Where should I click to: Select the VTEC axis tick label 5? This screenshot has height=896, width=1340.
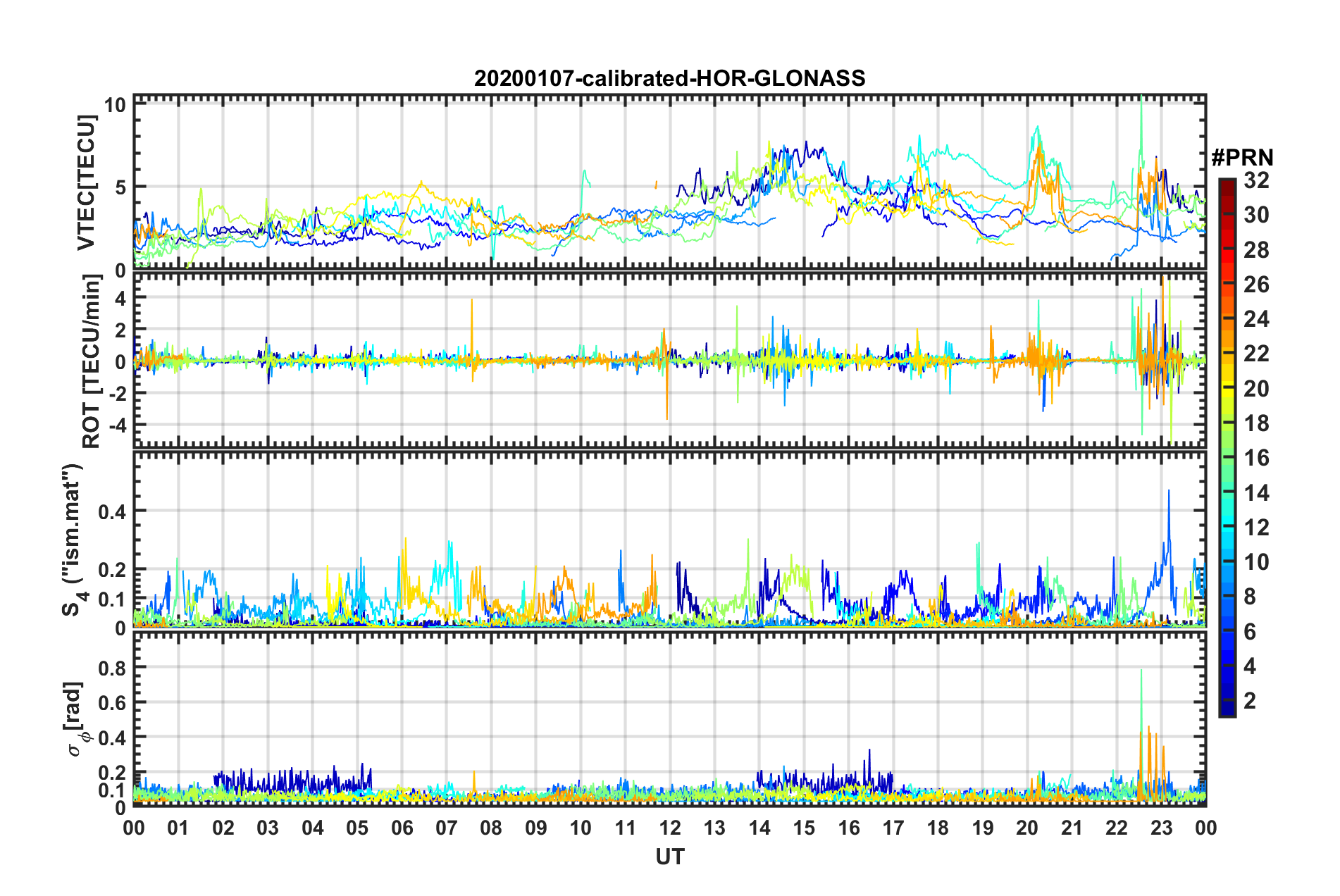coord(120,187)
